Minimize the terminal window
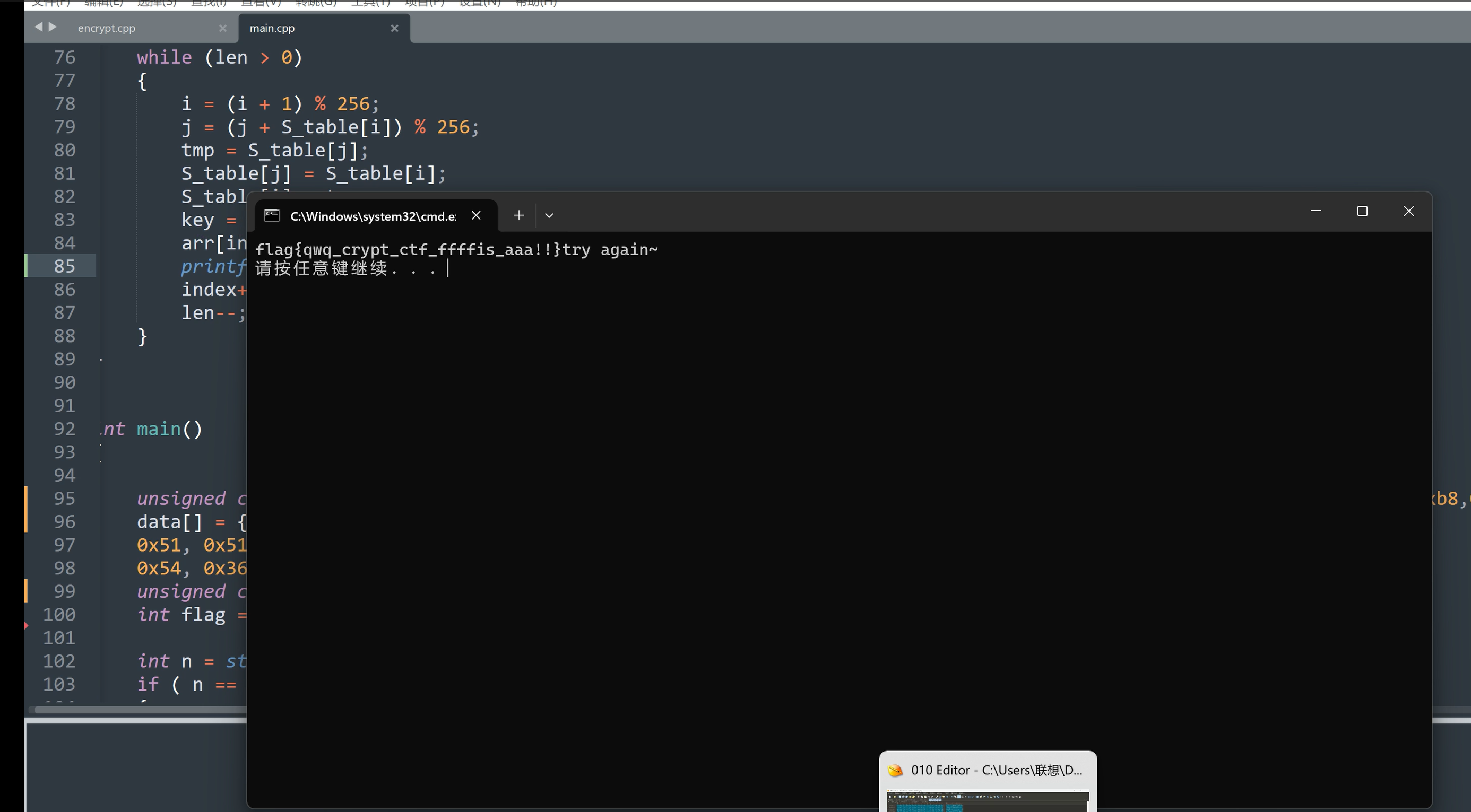Screen dimensions: 1471x812 [x=1316, y=211]
